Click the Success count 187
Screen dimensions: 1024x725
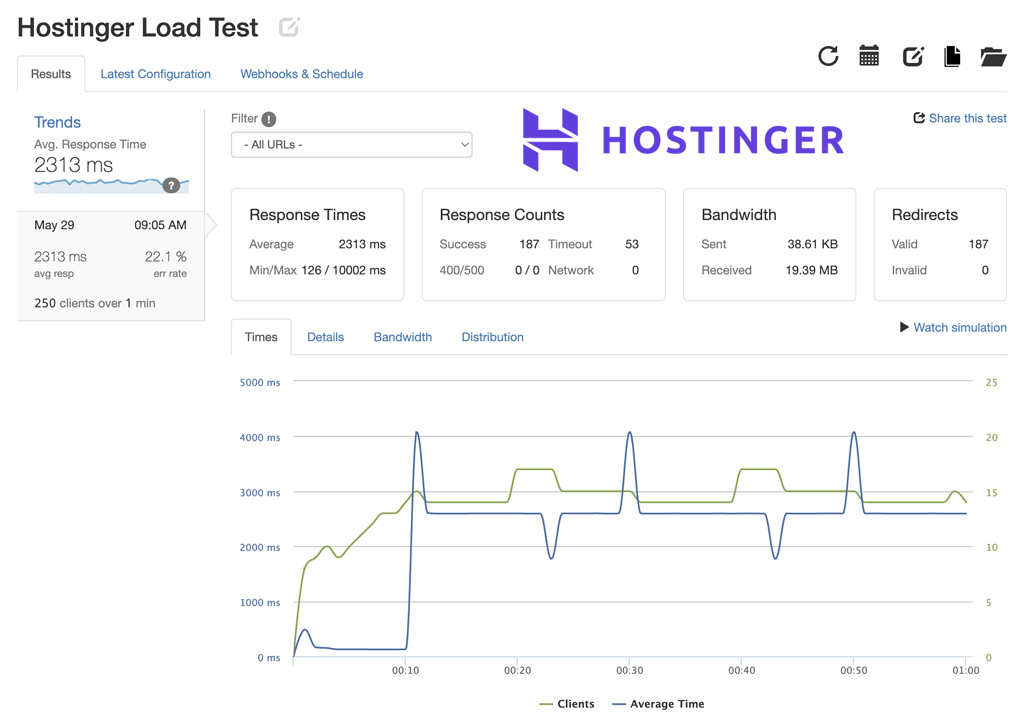point(529,244)
